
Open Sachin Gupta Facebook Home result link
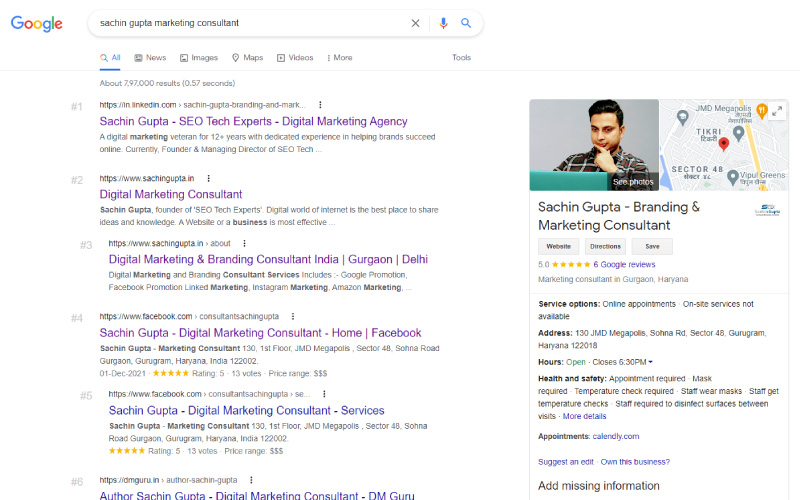[x=260, y=333]
